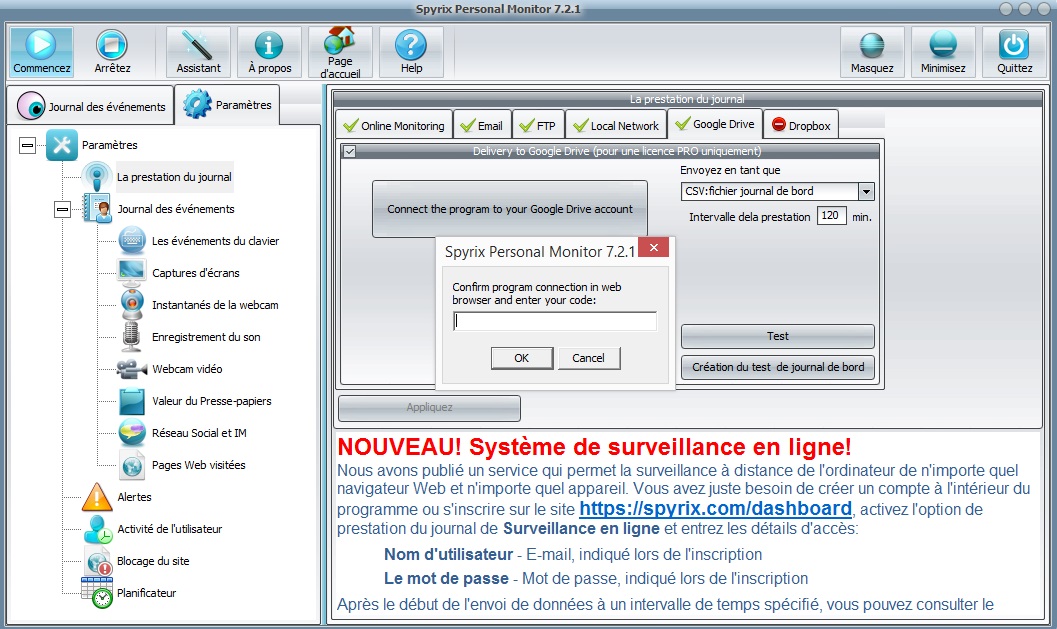Select the Google Drive tab
Viewport: 1057px width, 629px height.
tap(715, 124)
